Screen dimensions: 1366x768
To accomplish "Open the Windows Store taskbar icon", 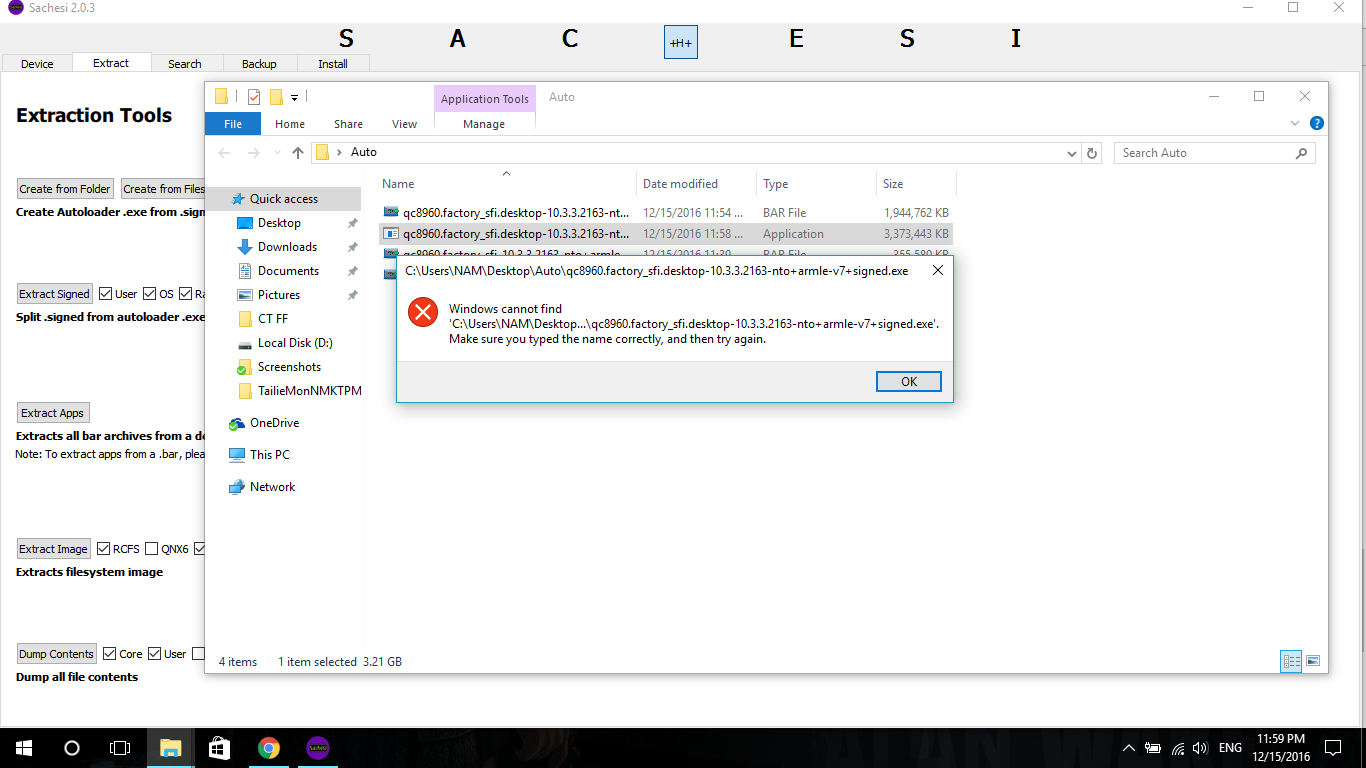I will (219, 747).
